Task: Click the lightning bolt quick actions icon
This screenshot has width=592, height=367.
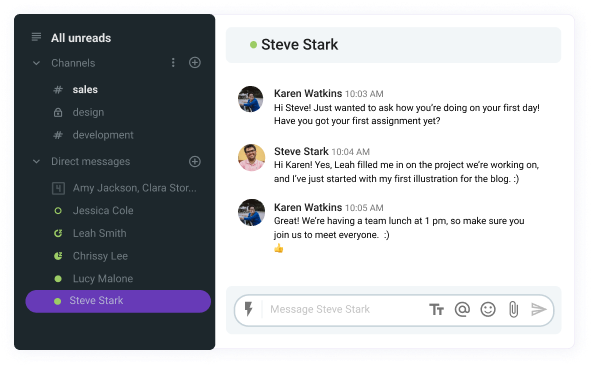Action: pos(248,309)
